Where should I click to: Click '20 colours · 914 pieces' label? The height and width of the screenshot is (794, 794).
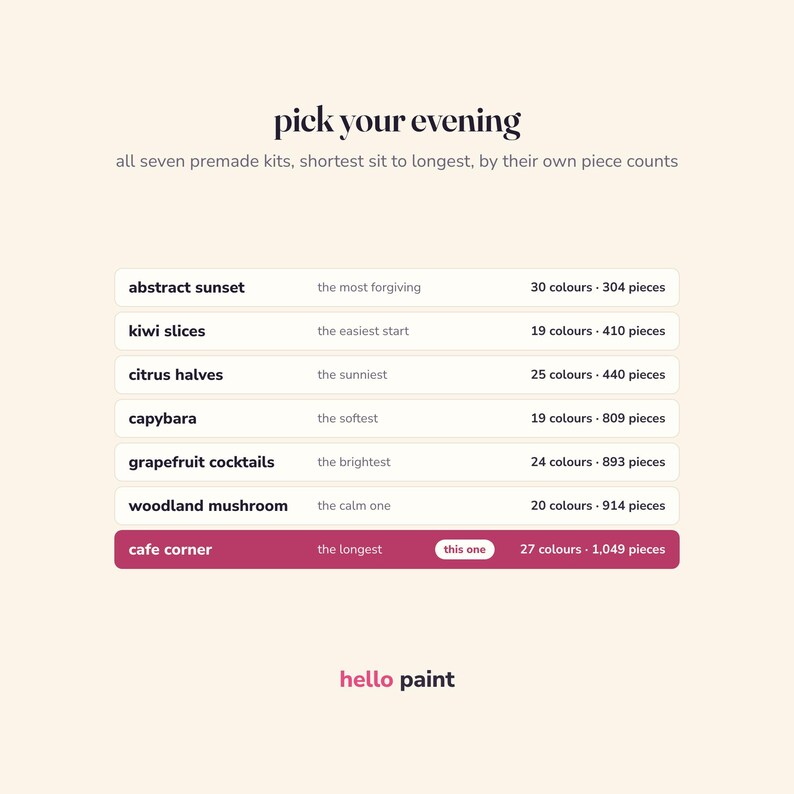598,506
